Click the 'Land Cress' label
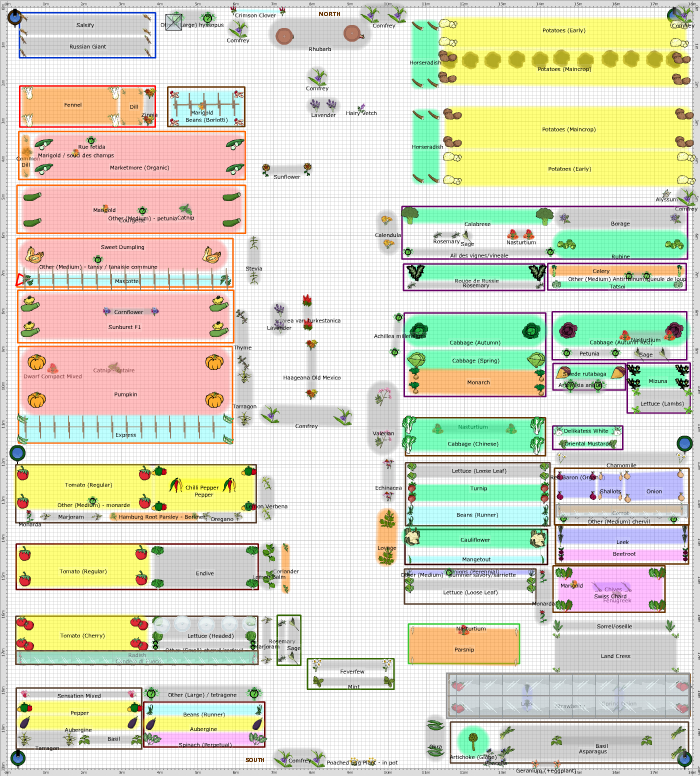 pos(615,656)
